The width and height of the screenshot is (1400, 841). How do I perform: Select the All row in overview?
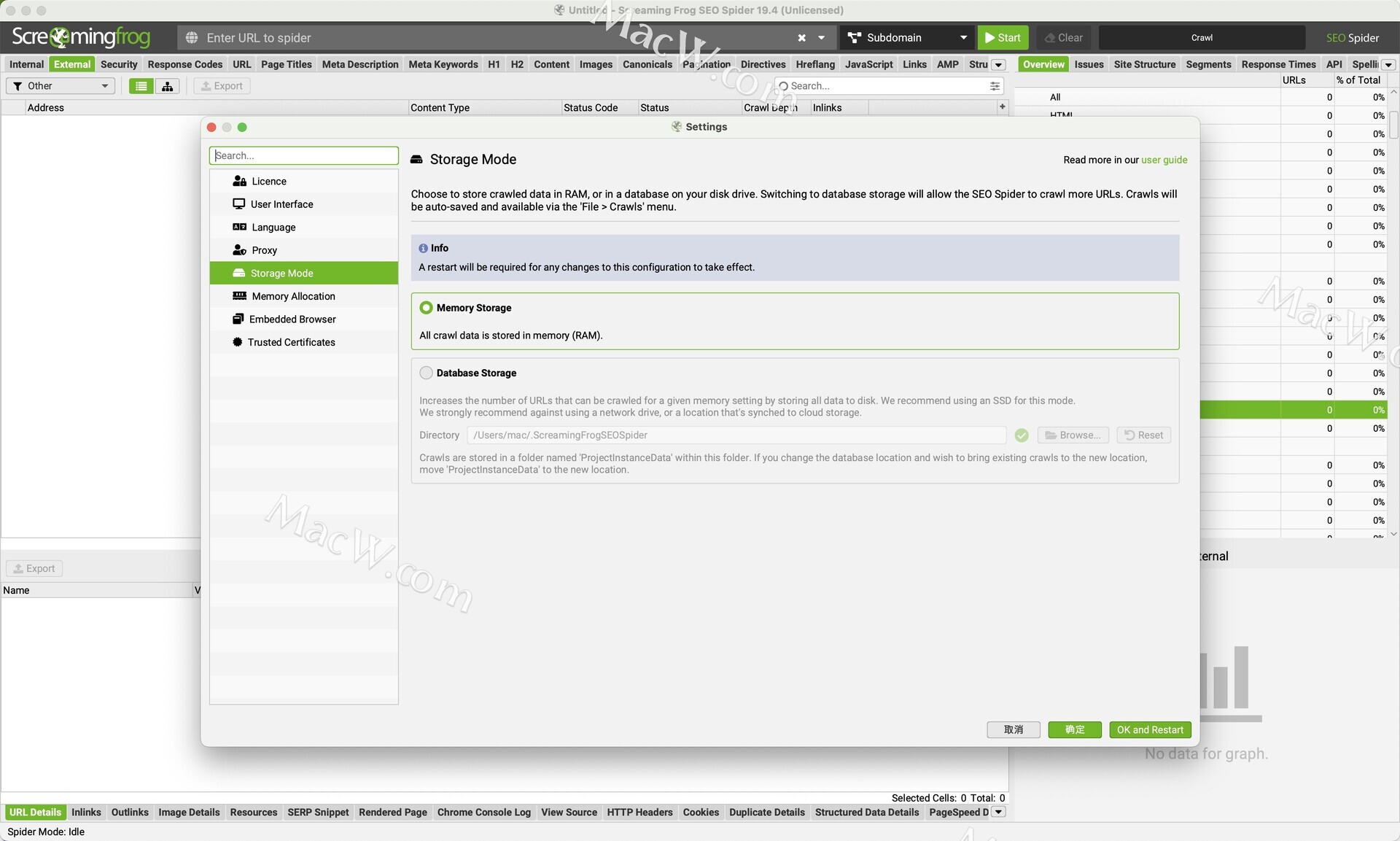[x=1199, y=97]
